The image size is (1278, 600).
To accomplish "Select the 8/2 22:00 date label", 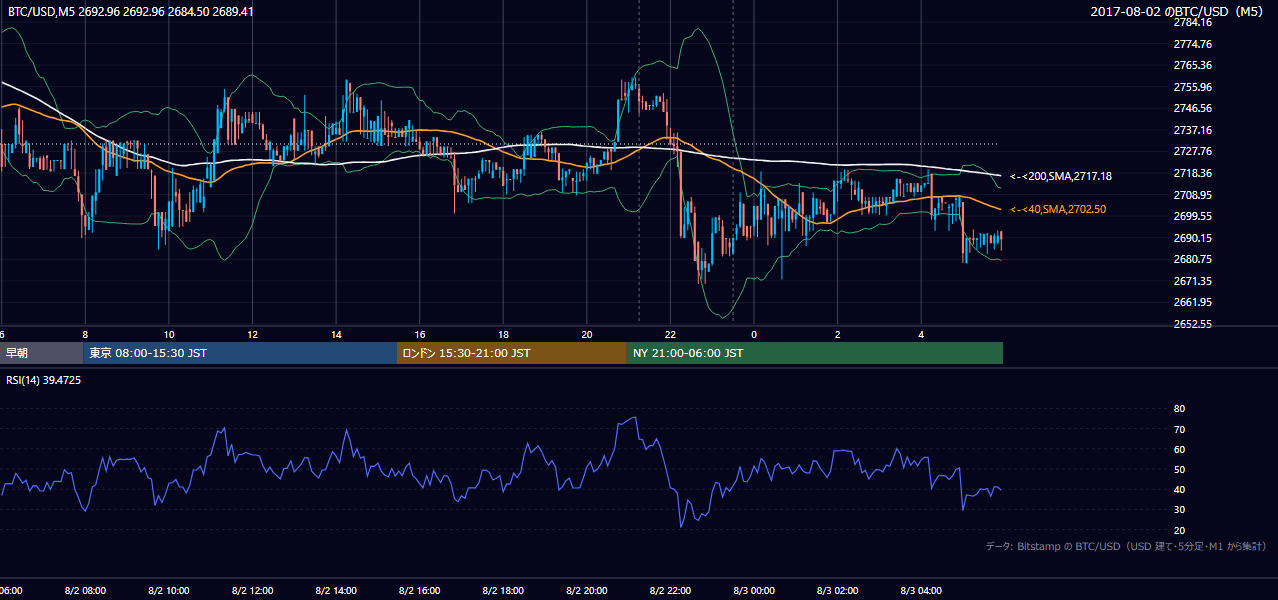I will tap(671, 590).
